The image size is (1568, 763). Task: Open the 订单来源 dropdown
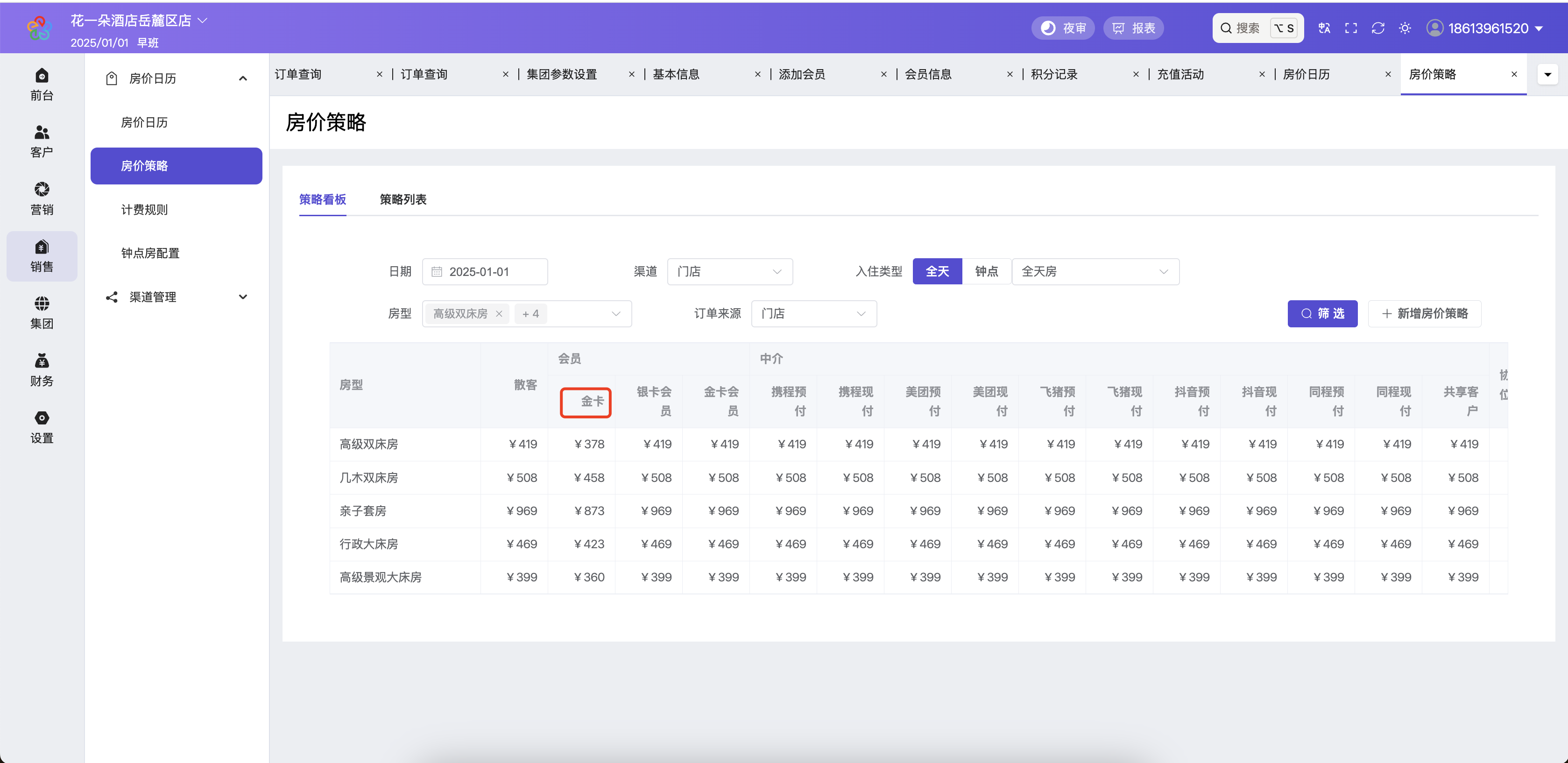click(x=813, y=314)
